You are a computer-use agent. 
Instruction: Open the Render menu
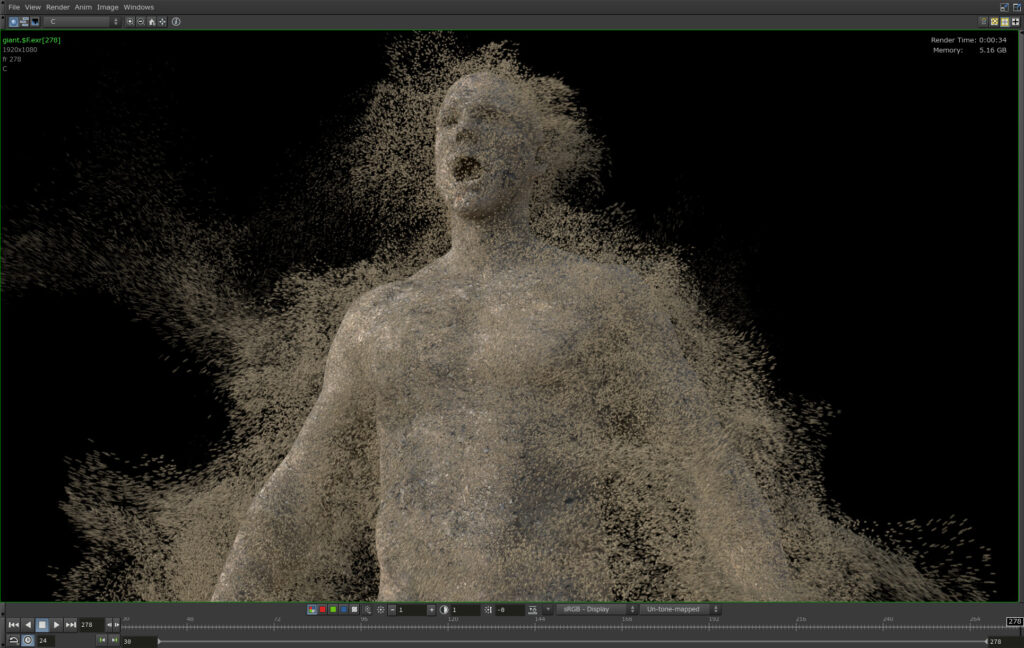pos(58,7)
